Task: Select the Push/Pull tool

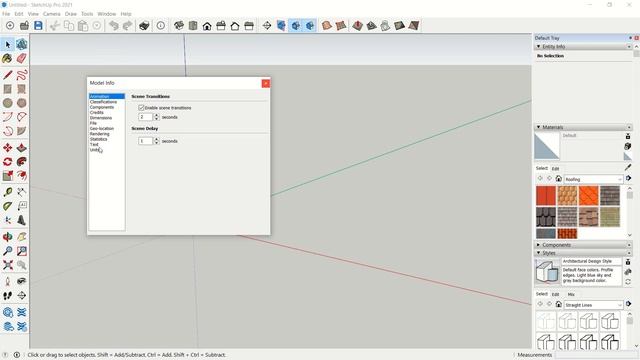Action: (x=22, y=148)
